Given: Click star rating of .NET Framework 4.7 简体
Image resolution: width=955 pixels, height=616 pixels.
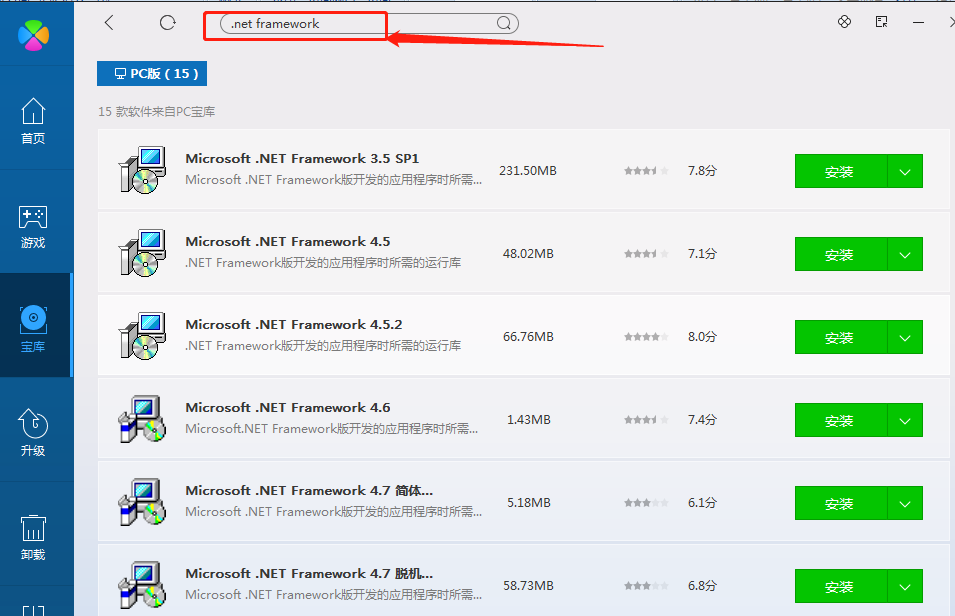Looking at the screenshot, I should [x=646, y=503].
